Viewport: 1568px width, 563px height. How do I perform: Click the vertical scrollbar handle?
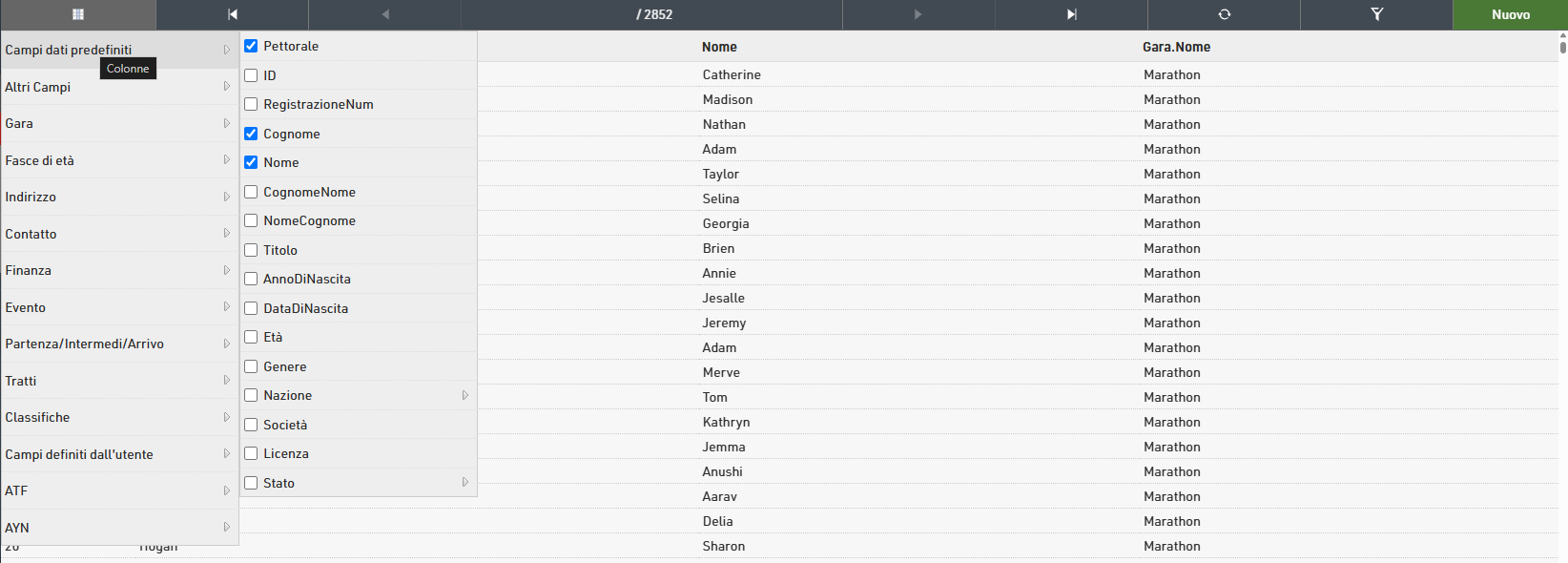coord(1562,43)
